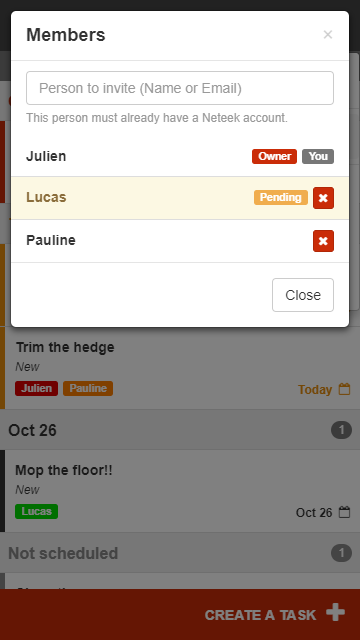This screenshot has height=640, width=360.
Task: Click the Pending badge for Lucas
Action: pos(281,198)
